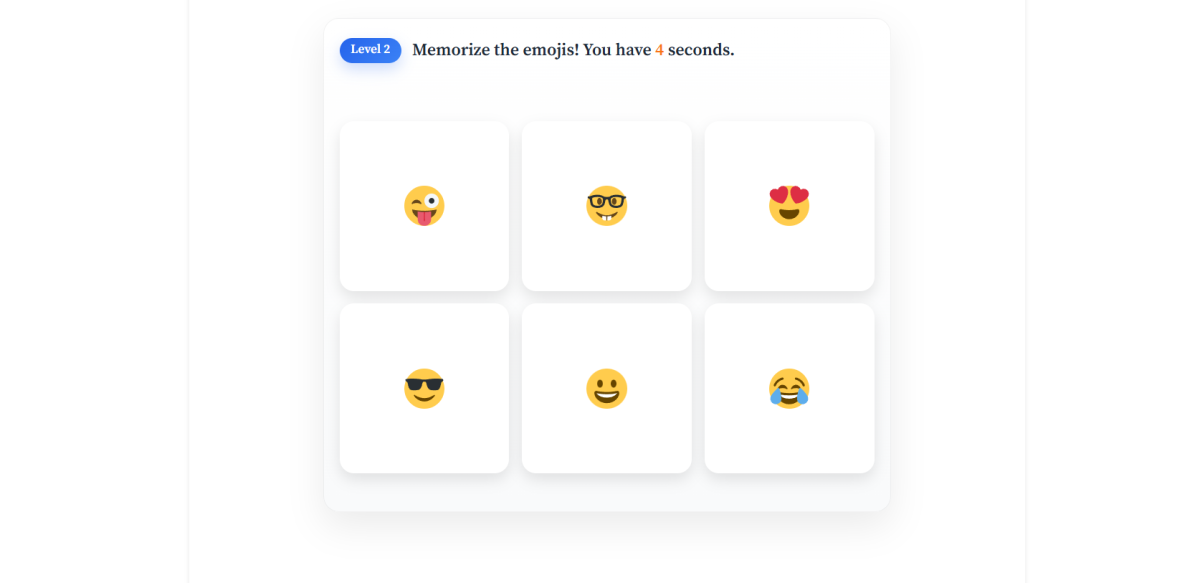This screenshot has width=1200, height=583.
Task: Click the blue Level 2 badge
Action: click(x=370, y=50)
